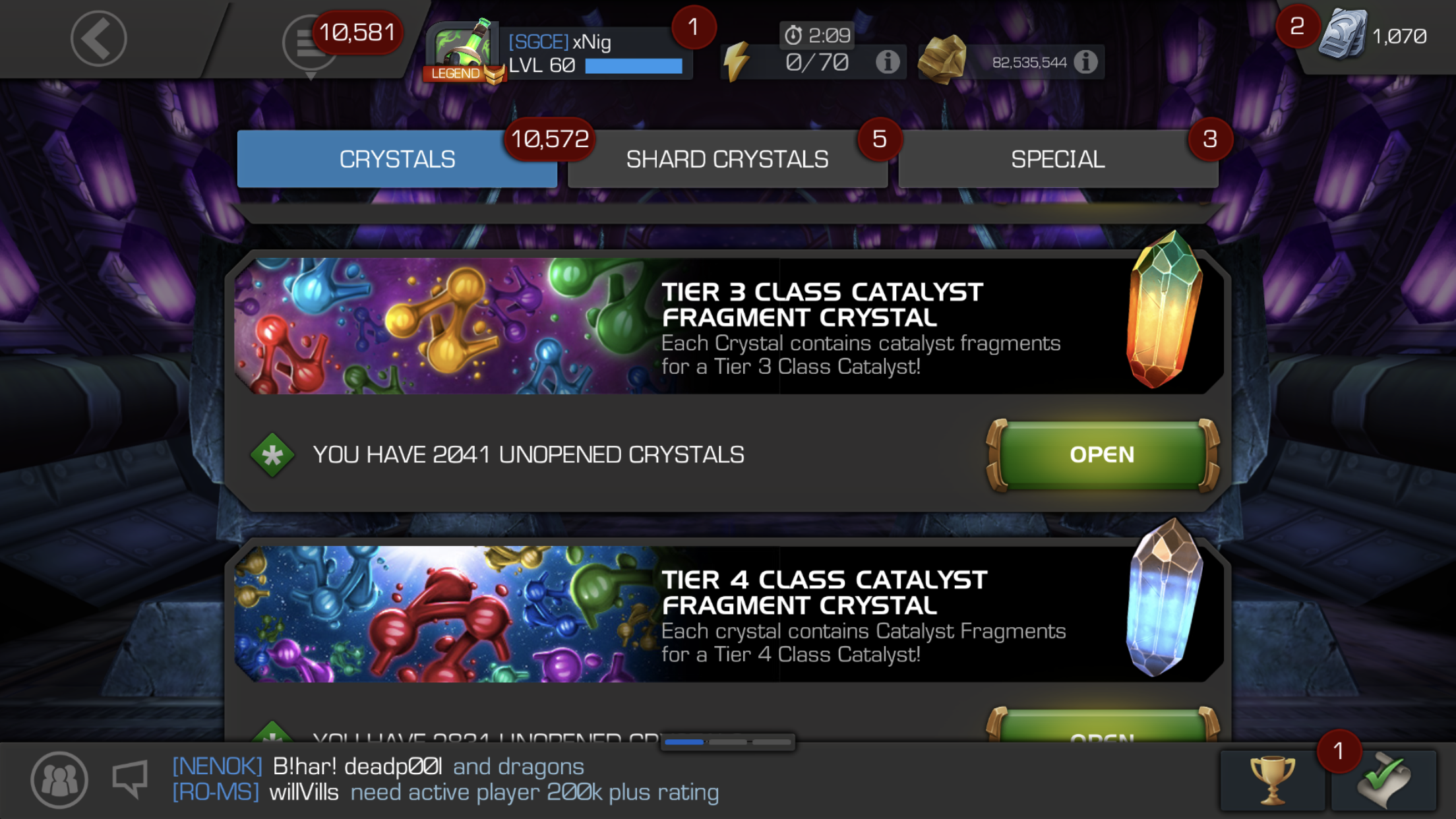Tap the gold nugget currency icon

[x=942, y=59]
